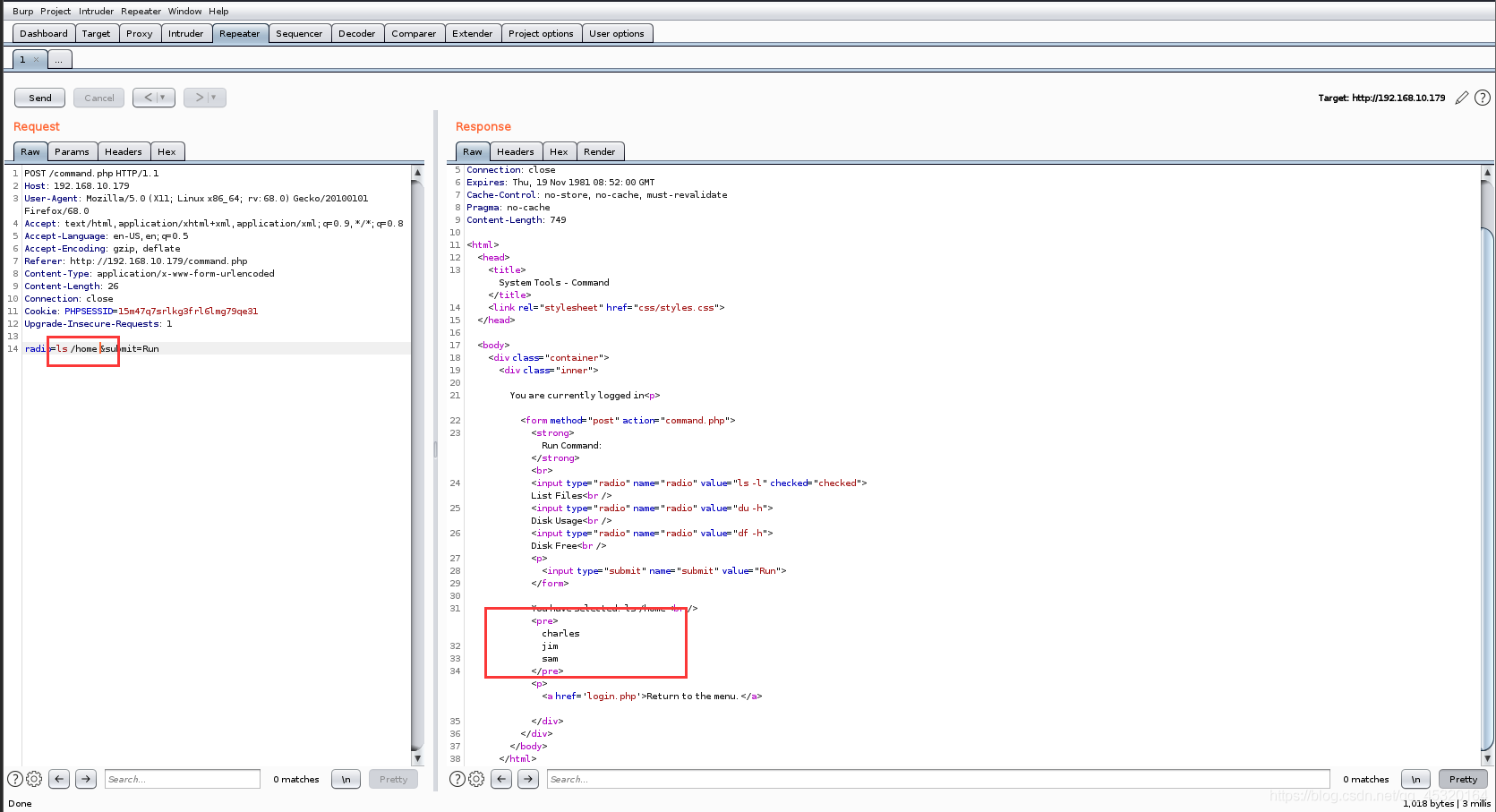
Task: Add a new Repeater tab with ... button
Action: 59,60
